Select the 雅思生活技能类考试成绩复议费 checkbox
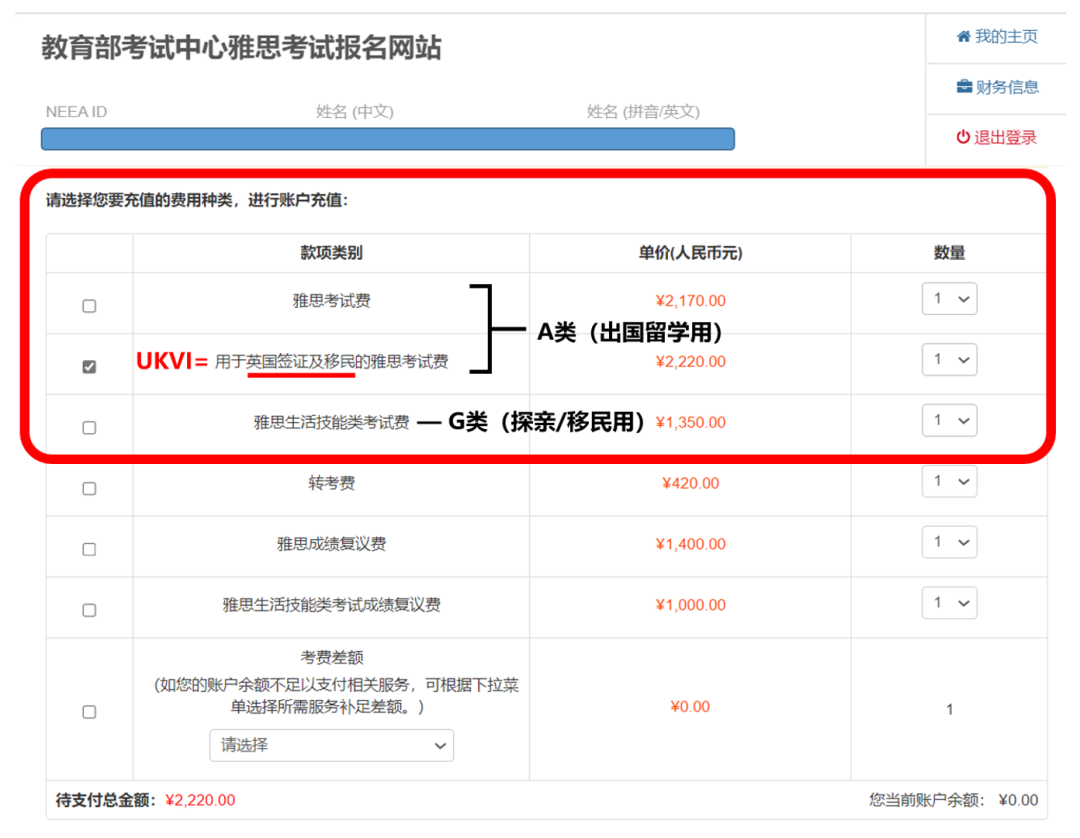This screenshot has height=838, width=1080. coord(89,609)
